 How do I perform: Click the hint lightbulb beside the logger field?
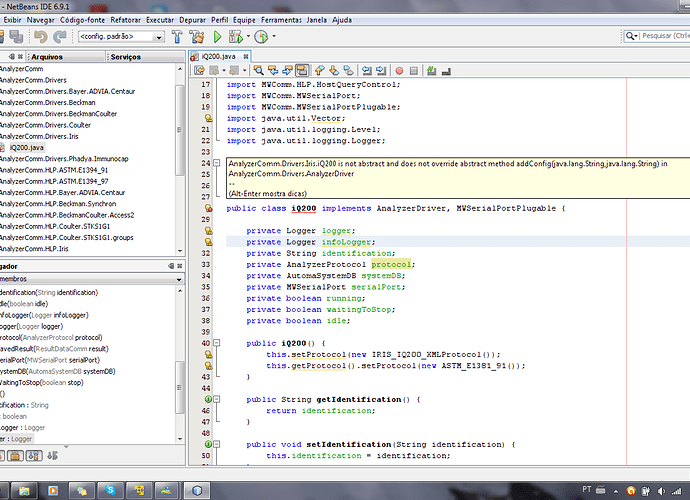(x=208, y=230)
